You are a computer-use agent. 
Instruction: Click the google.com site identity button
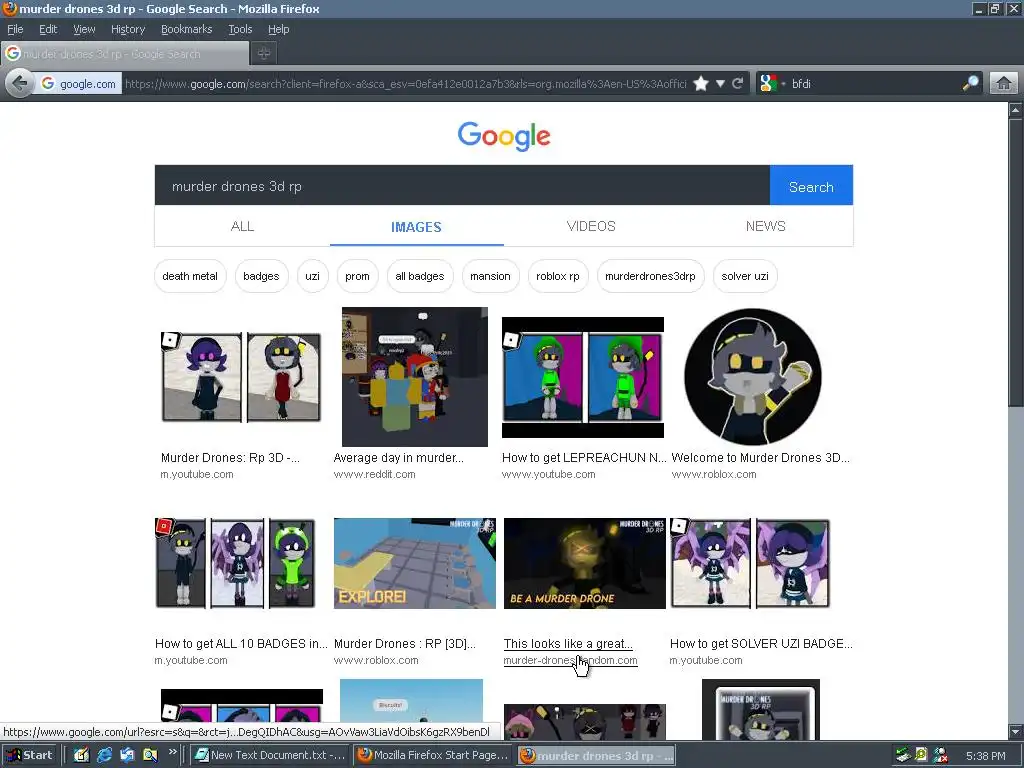[78, 84]
